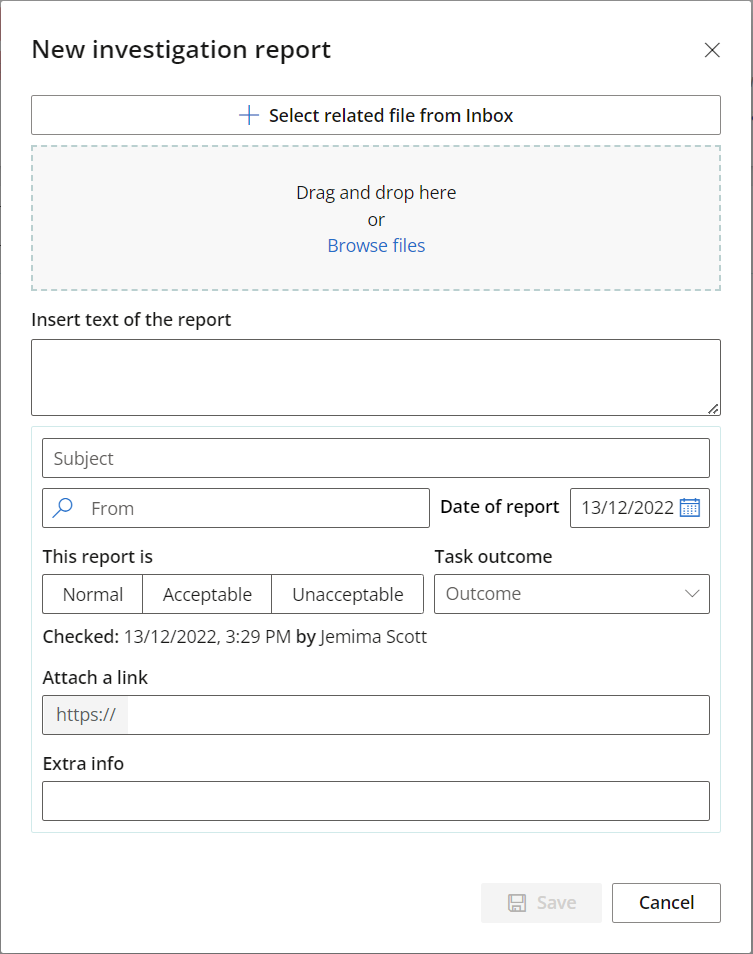
Task: Click into the Subject field
Action: [x=376, y=458]
